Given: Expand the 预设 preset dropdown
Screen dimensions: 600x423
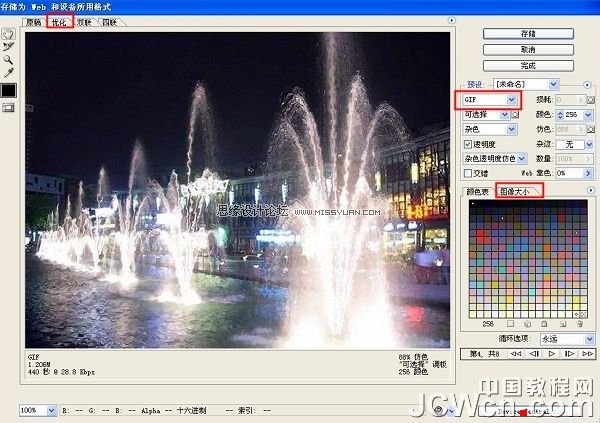Looking at the screenshot, I should [x=552, y=84].
